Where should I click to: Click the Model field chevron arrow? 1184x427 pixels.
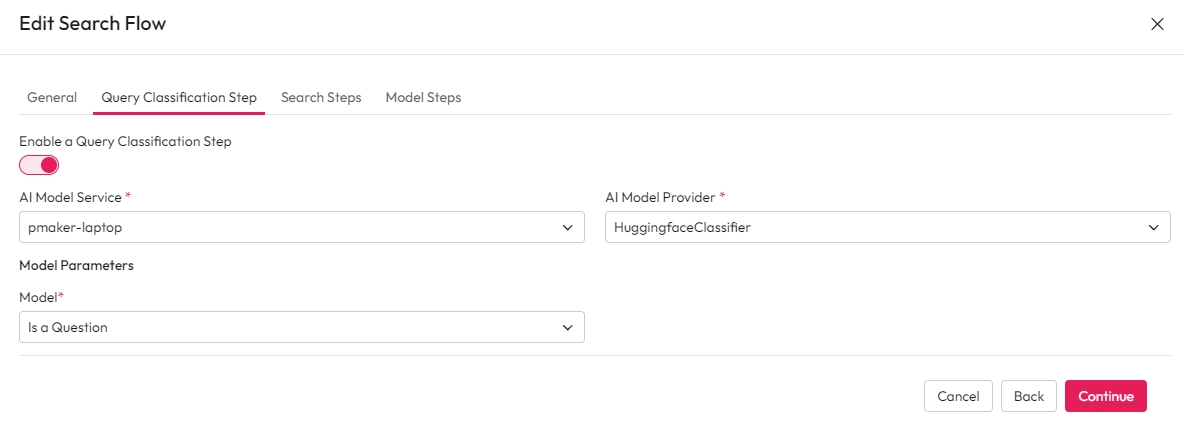(568, 327)
